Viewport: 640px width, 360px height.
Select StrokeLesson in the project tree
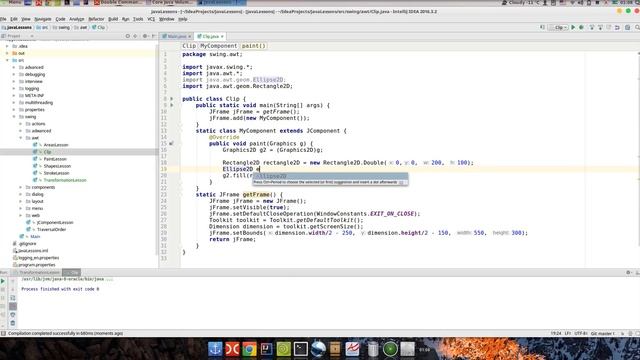56,173
